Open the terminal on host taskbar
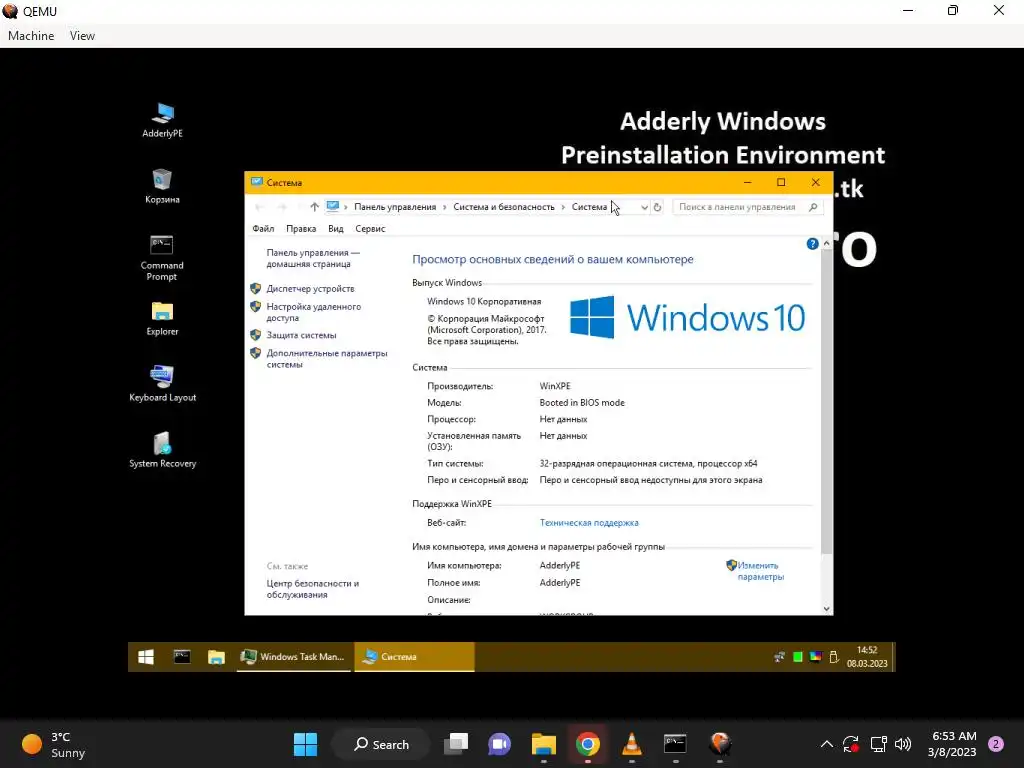 (x=675, y=744)
